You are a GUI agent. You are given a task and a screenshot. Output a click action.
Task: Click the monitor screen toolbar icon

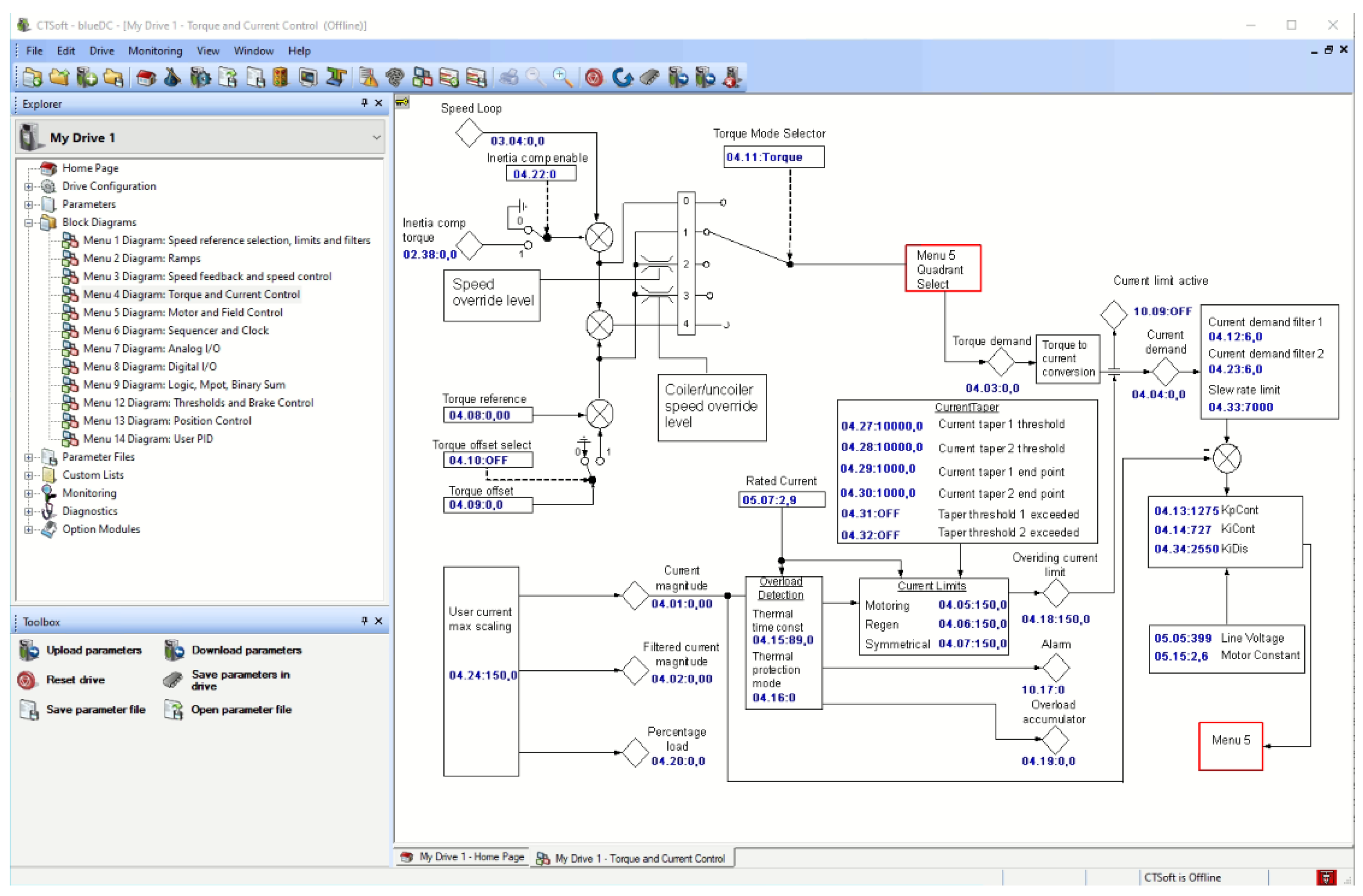tap(308, 77)
